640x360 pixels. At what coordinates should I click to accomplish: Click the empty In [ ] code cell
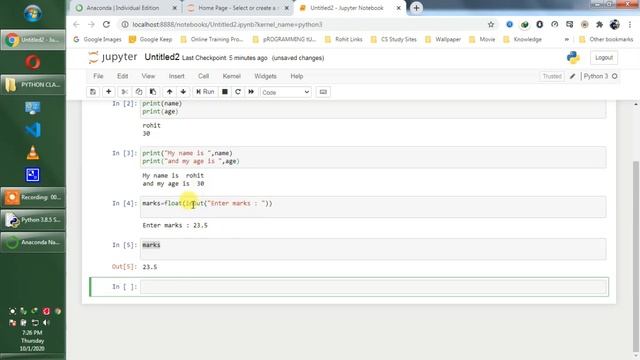[x=373, y=287]
